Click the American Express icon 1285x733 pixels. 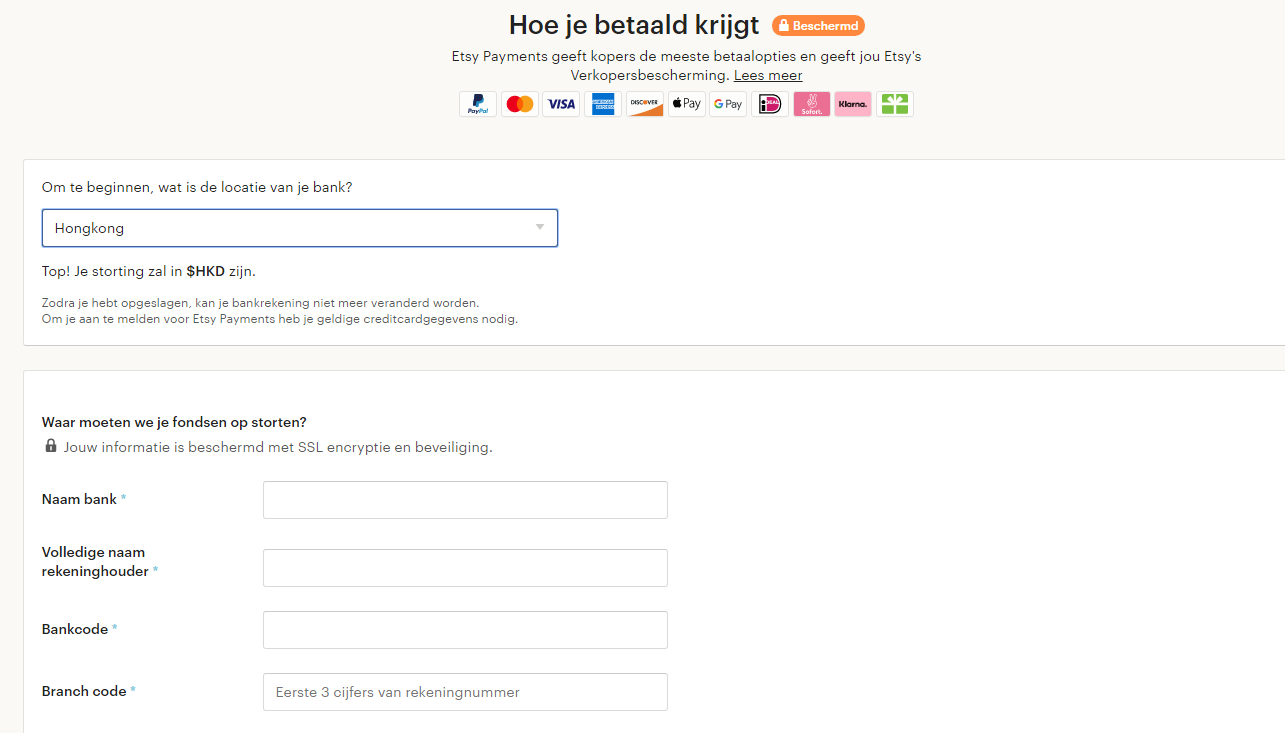(603, 104)
